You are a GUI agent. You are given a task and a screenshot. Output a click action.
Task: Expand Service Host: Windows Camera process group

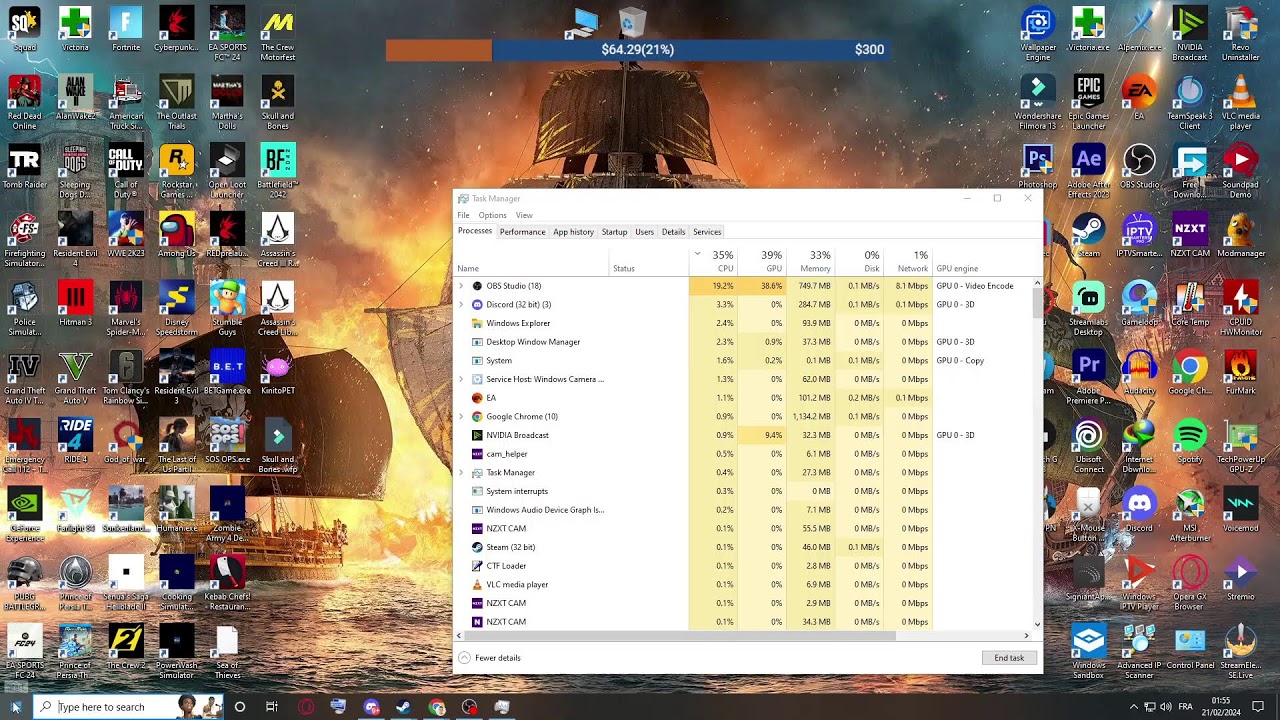[461, 379]
